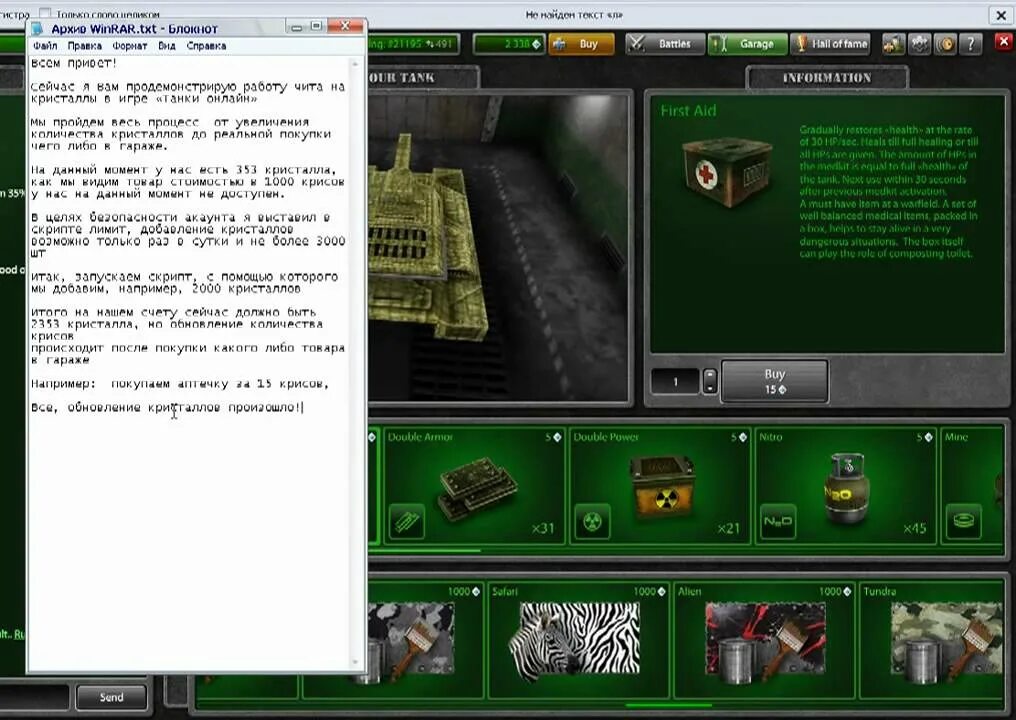This screenshot has height=720, width=1016.
Task: Click the First Aid medkit image
Action: (727, 170)
